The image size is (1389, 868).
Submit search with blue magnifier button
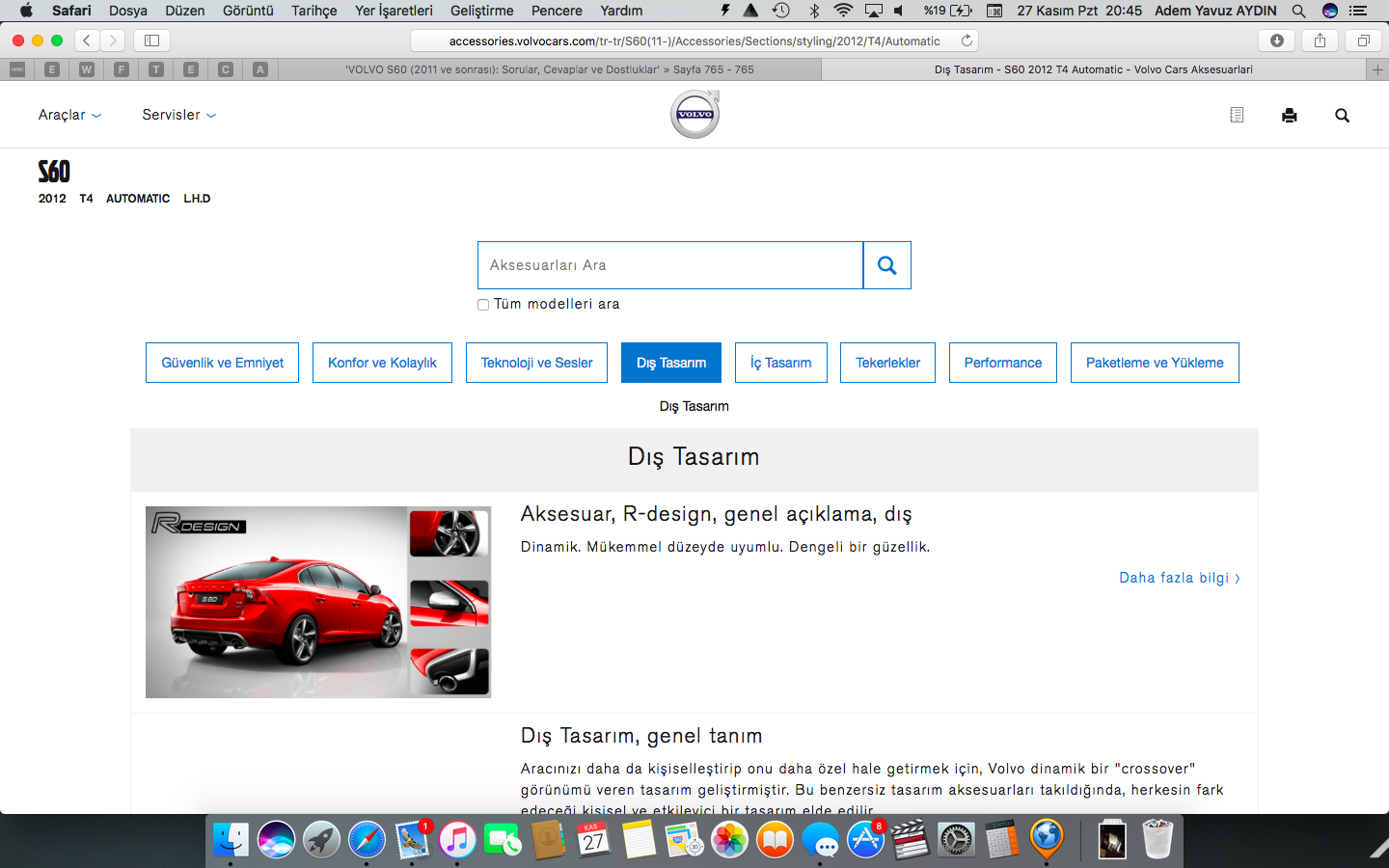pyautogui.click(x=887, y=265)
